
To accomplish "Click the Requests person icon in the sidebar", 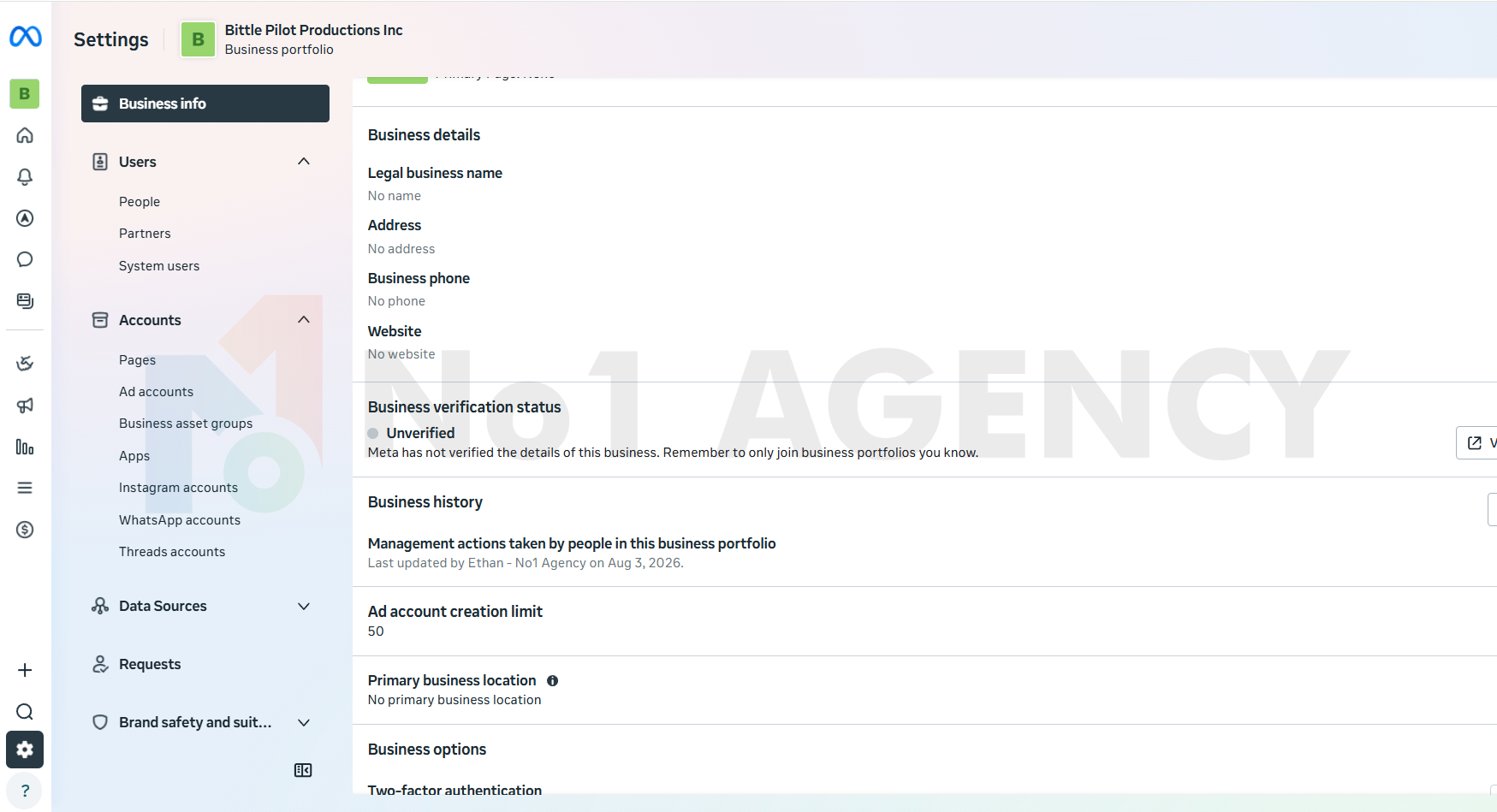I will 100,664.
